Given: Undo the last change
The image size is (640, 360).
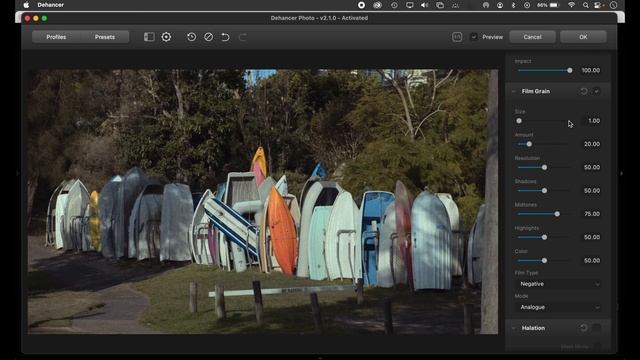Looking at the screenshot, I should point(225,37).
